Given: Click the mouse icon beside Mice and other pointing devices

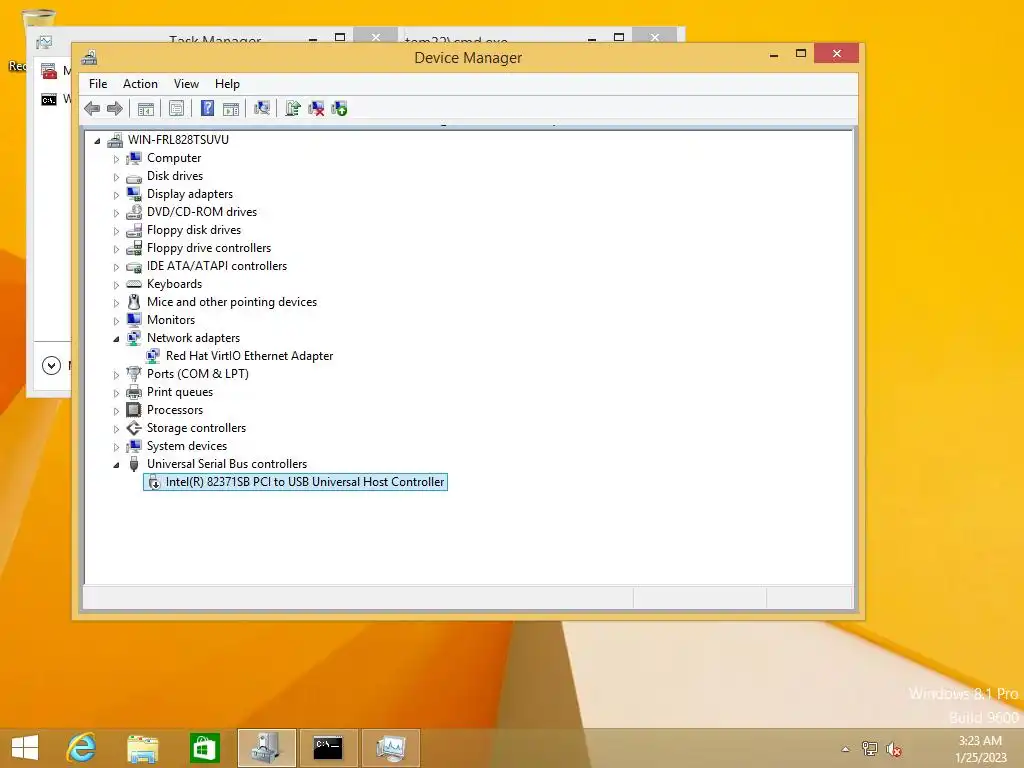Looking at the screenshot, I should pos(134,302).
